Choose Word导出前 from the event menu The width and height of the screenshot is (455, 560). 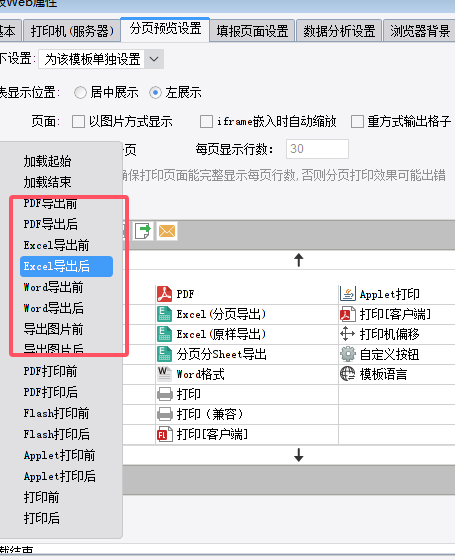(54, 287)
